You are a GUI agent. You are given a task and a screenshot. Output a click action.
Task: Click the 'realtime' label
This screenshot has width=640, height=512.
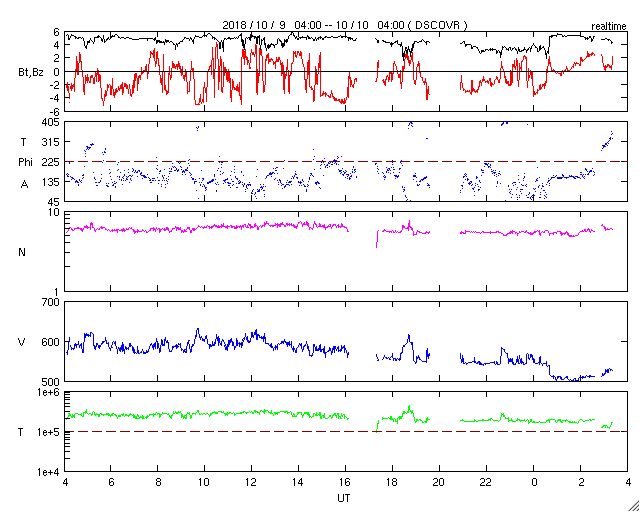609,27
